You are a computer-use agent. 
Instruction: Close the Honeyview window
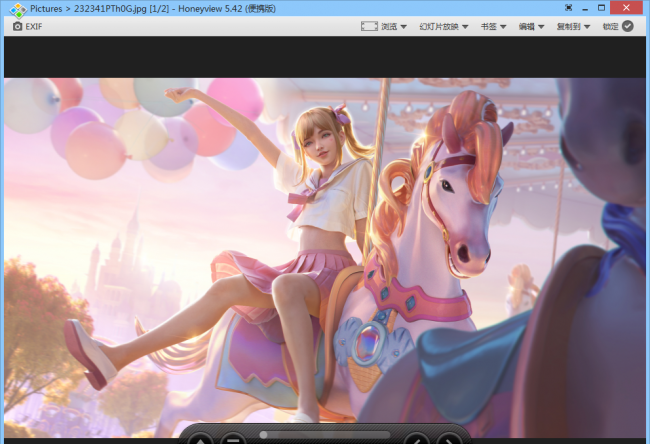pos(627,7)
